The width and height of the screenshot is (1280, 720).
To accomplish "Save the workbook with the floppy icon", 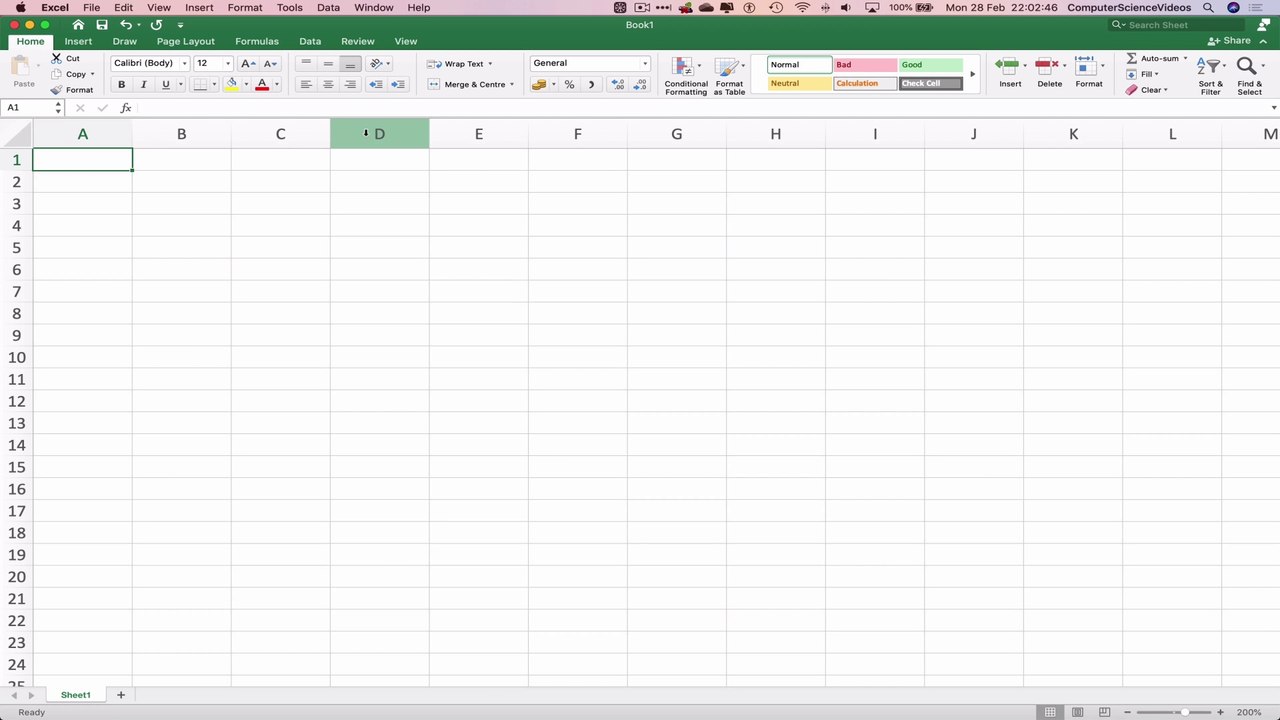I will pyautogui.click(x=102, y=25).
